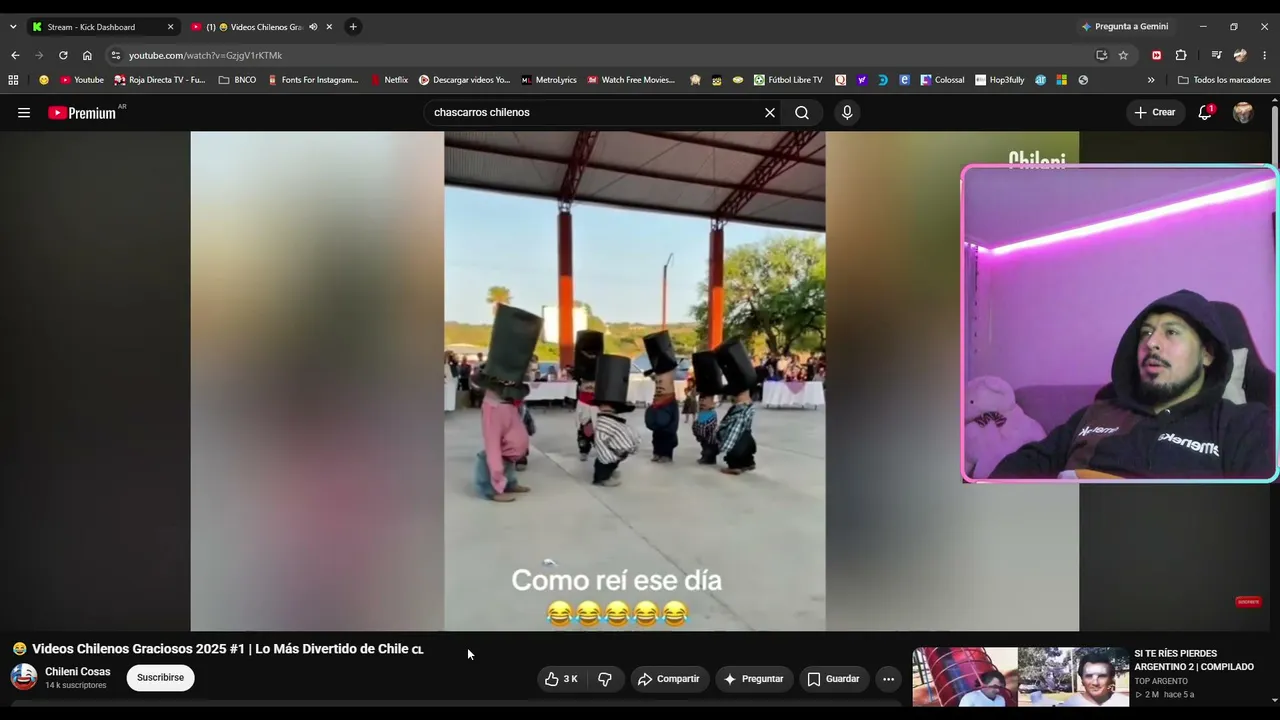
Task: Open the Fútbol Libre TV bookmark
Action: point(788,80)
